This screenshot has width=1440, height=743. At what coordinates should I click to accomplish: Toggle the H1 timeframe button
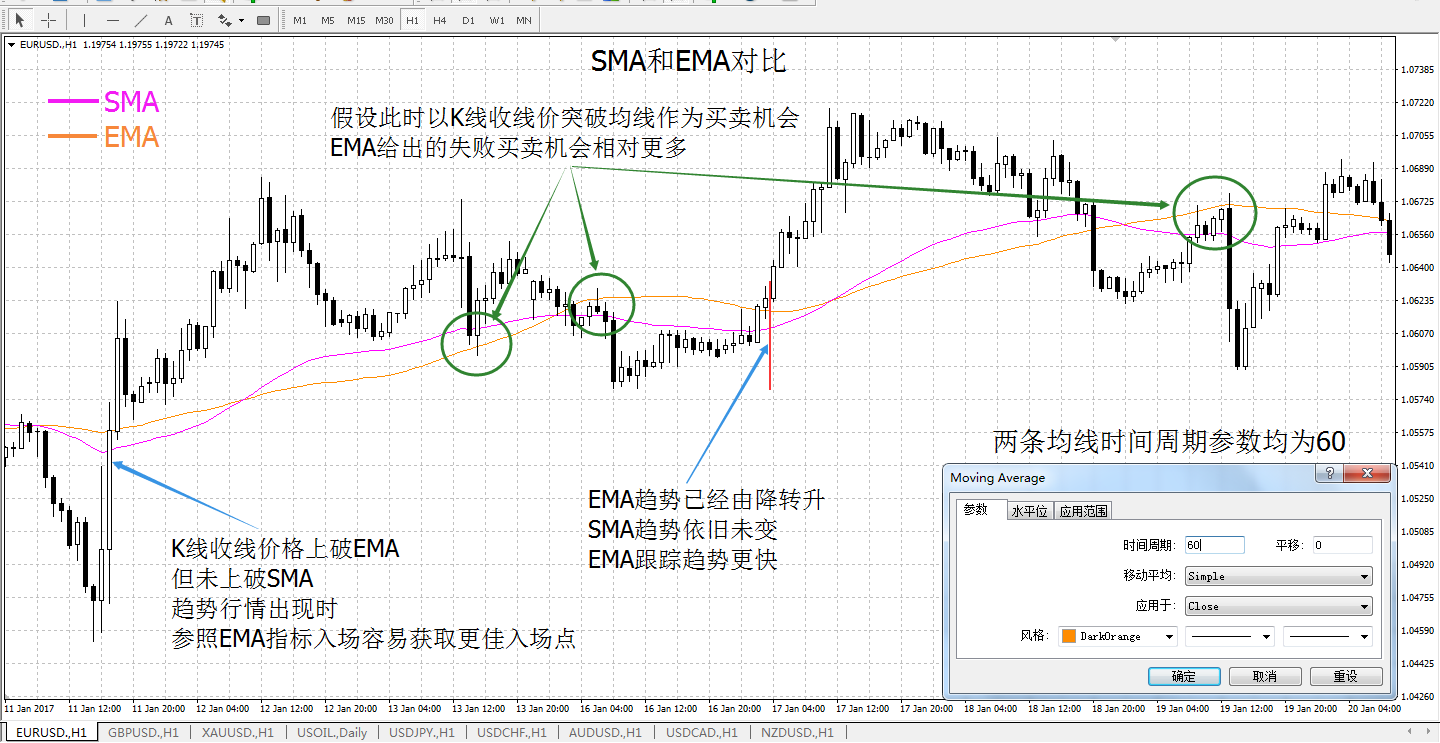(x=412, y=20)
